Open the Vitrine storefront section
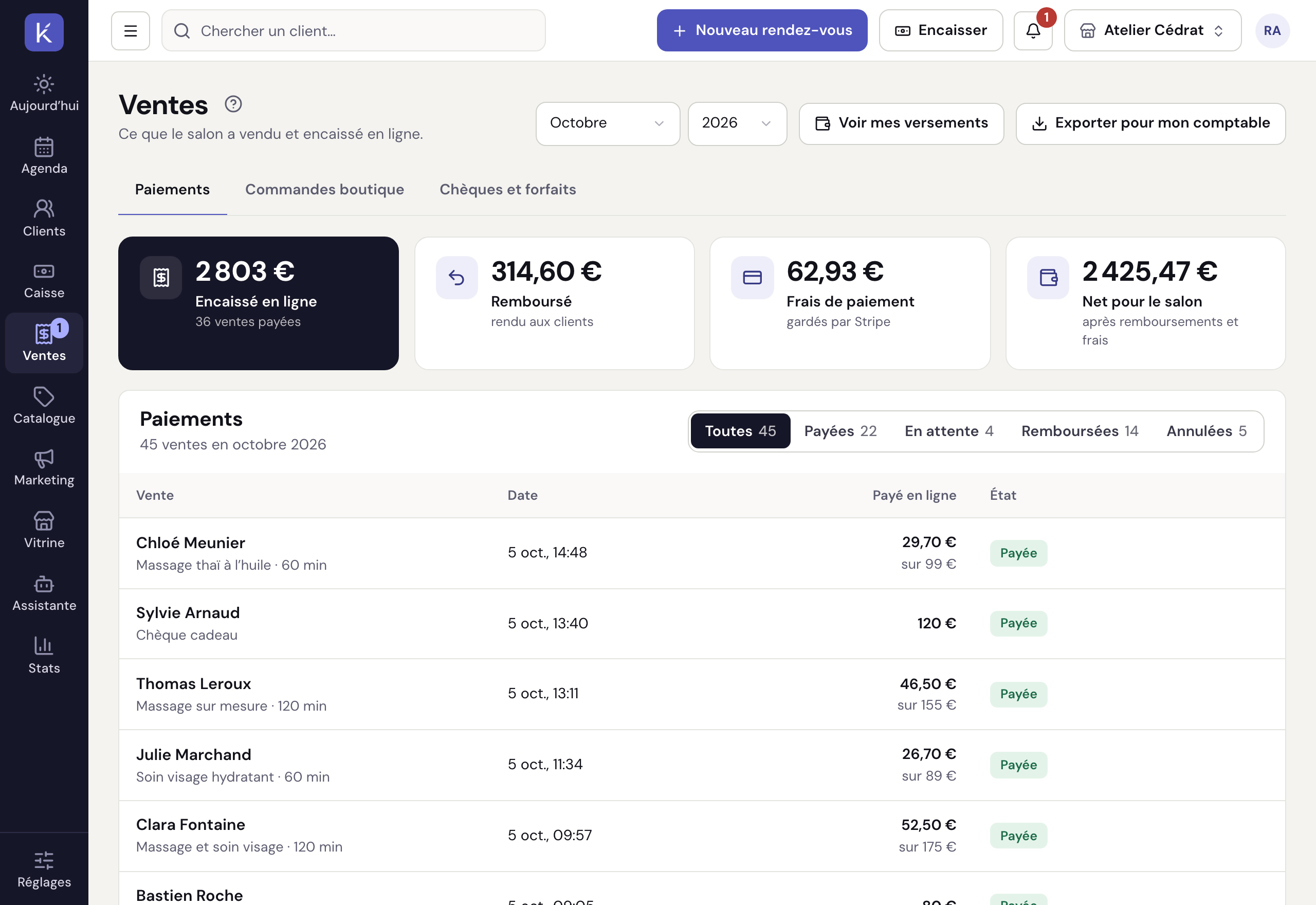This screenshot has height=905, width=1316. [44, 530]
